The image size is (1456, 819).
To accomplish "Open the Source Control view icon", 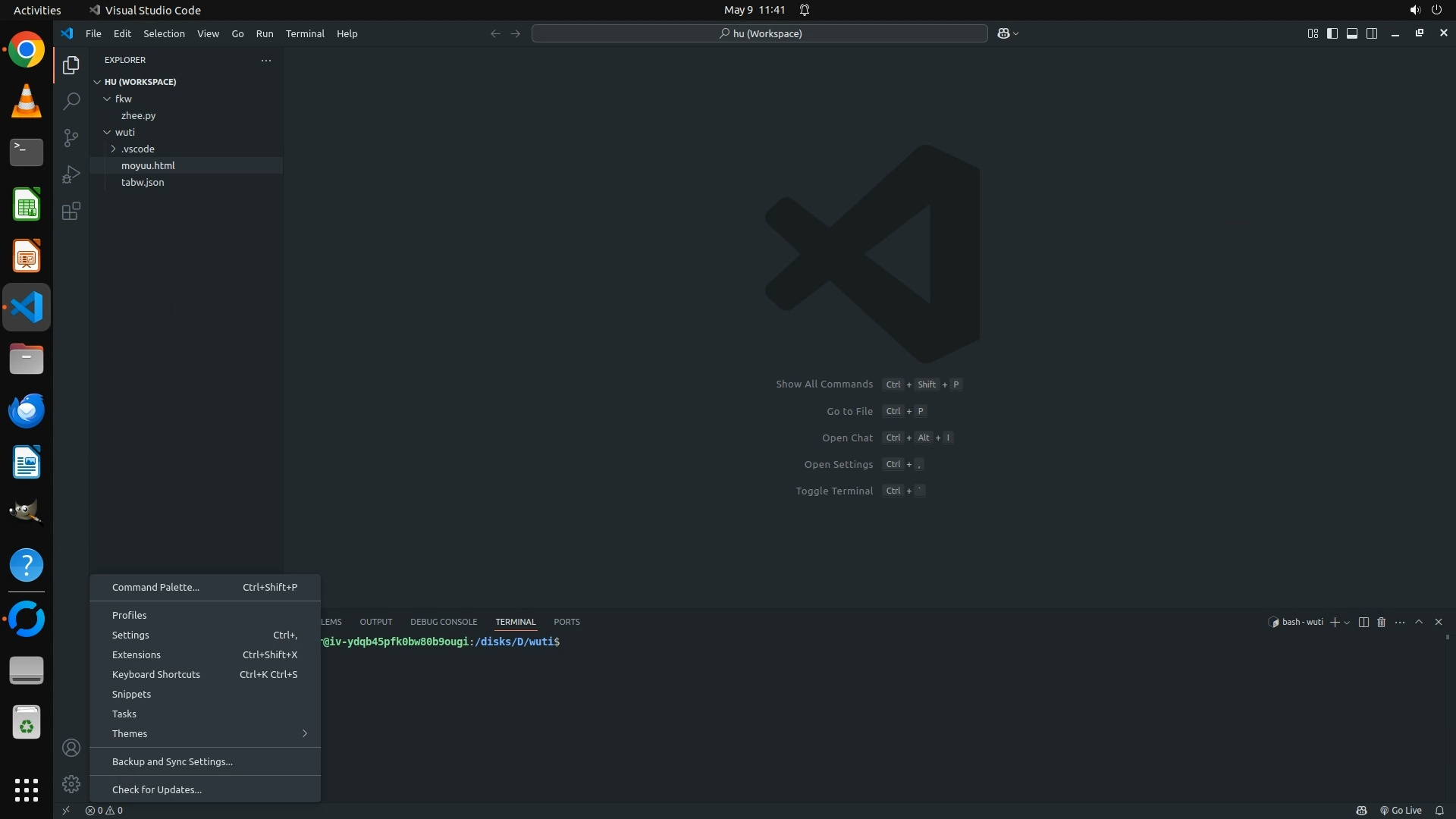I will tap(71, 137).
